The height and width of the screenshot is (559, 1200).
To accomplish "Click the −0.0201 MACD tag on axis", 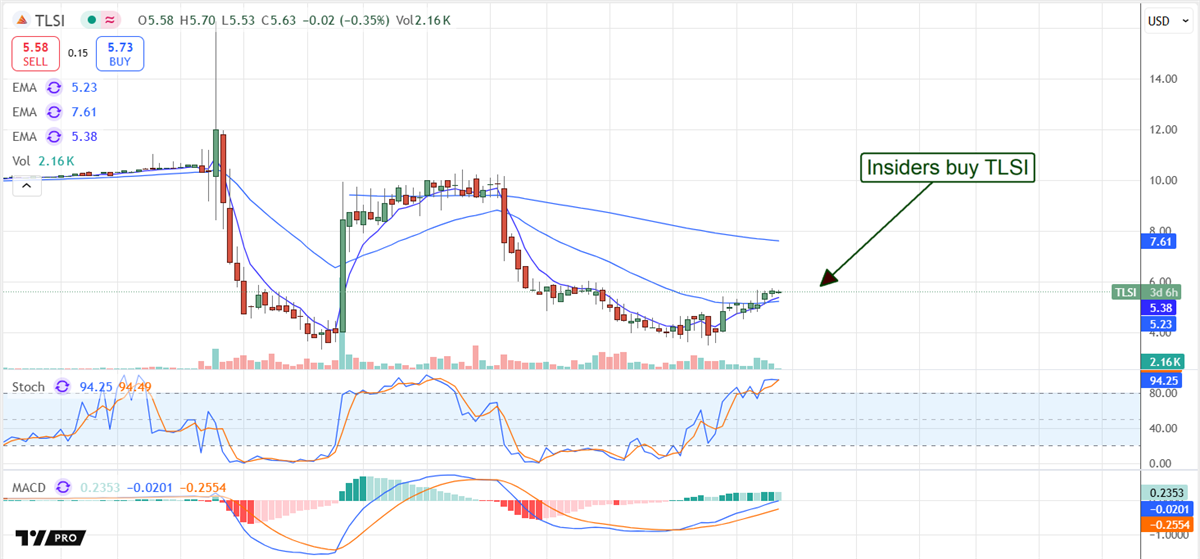I will [1165, 508].
